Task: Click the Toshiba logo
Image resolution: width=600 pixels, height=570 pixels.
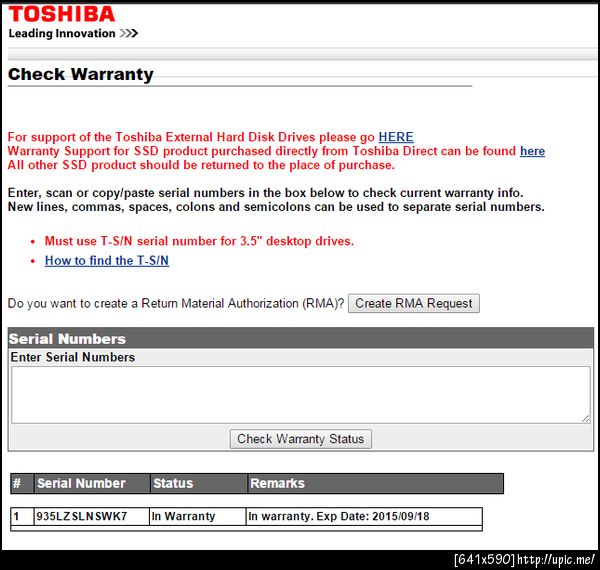Action: (62, 15)
